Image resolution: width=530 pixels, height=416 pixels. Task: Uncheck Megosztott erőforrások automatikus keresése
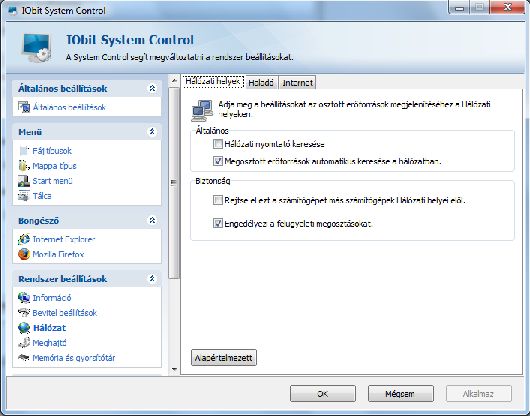point(218,161)
